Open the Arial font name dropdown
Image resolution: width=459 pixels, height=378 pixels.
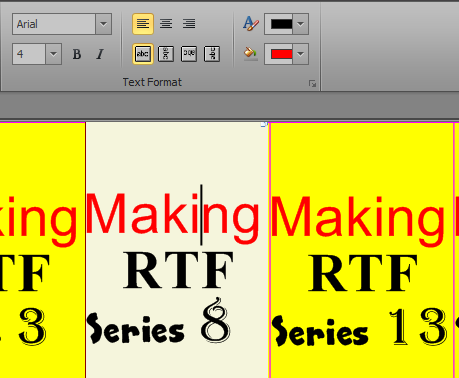(103, 24)
